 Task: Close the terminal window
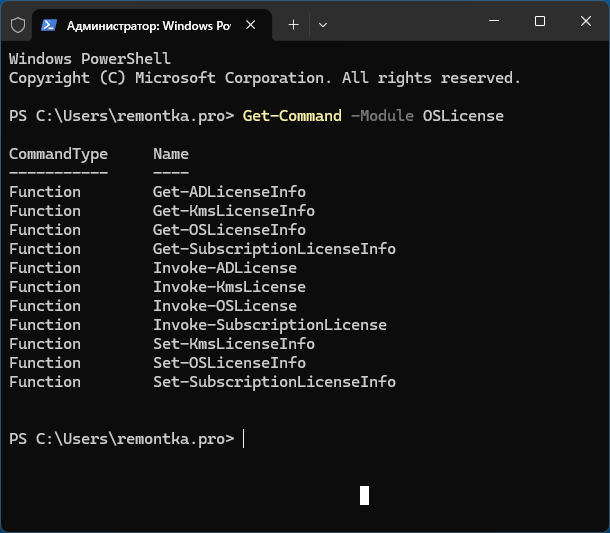(586, 21)
